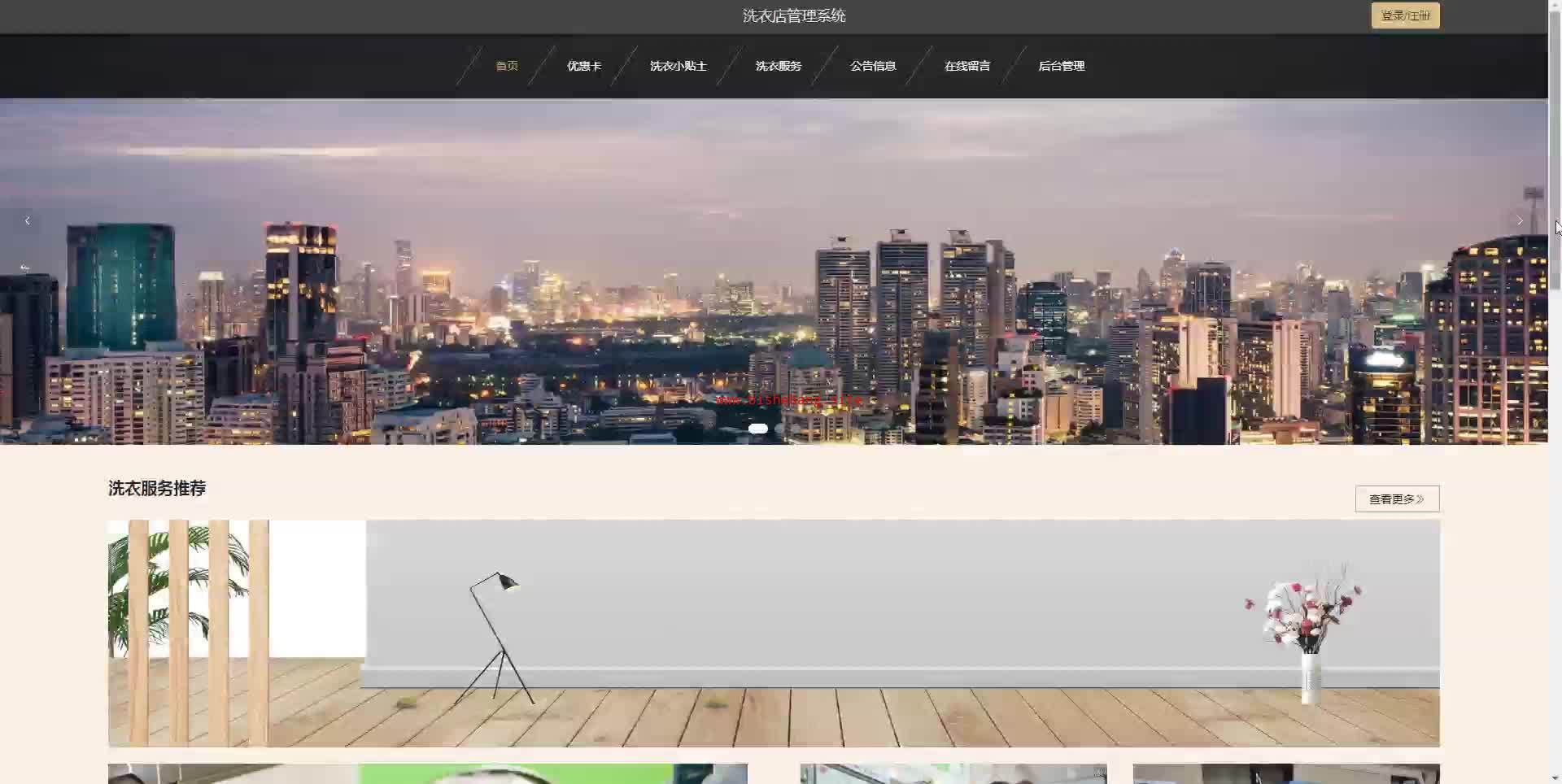Screen dimensions: 1562x784
Task: Show the previous carousel slide
Action: [x=28, y=220]
